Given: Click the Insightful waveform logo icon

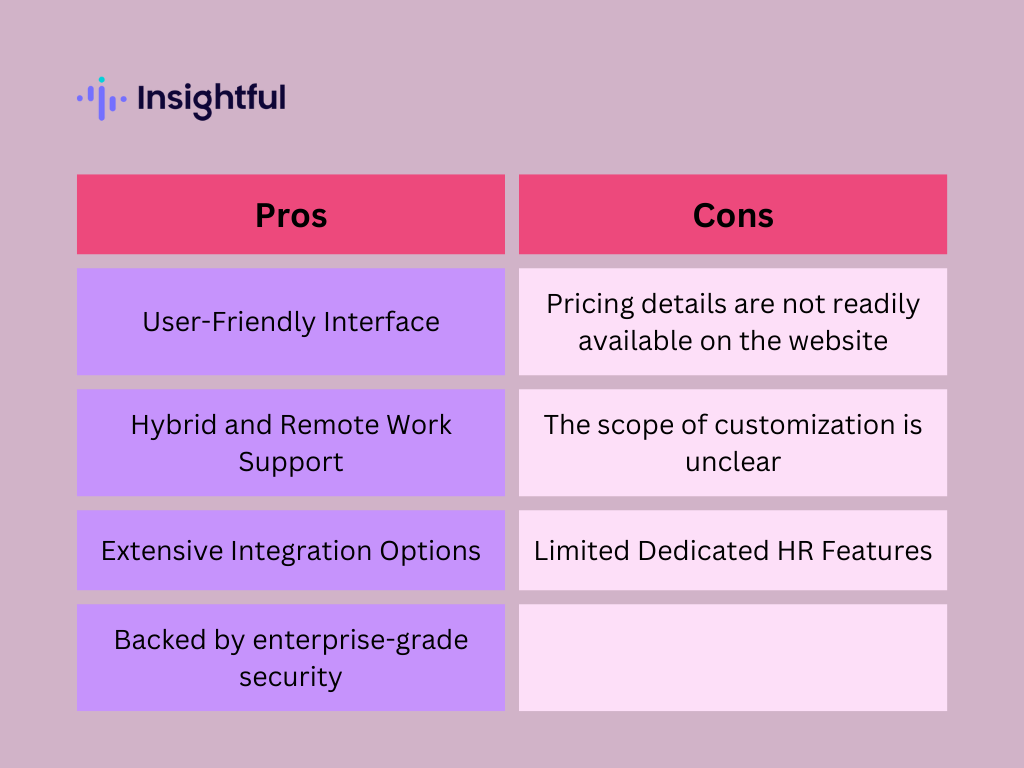Looking at the screenshot, I should pyautogui.click(x=101, y=98).
